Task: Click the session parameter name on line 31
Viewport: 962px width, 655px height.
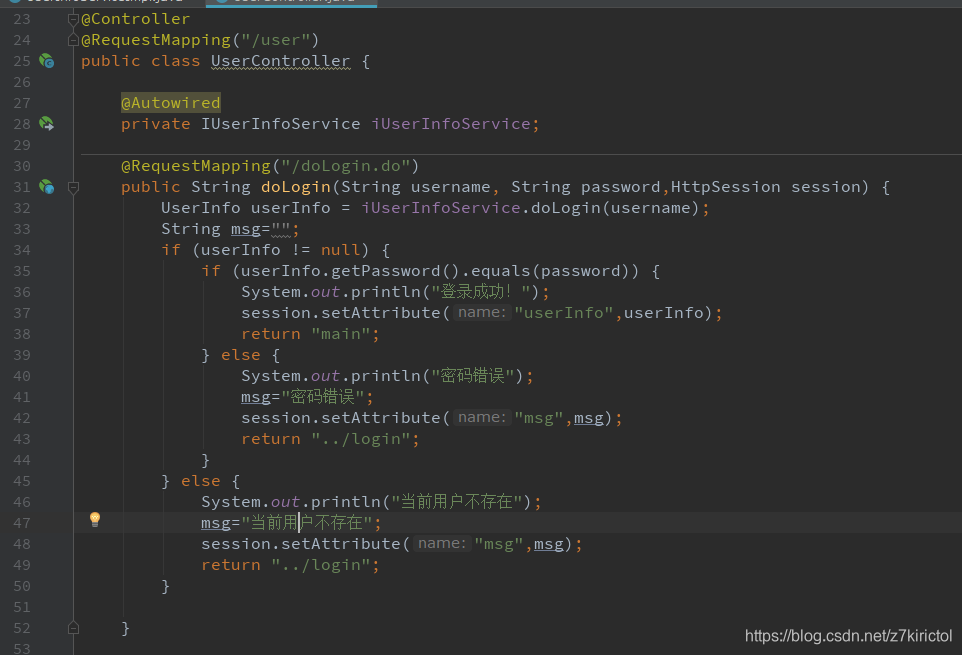Action: coord(826,187)
